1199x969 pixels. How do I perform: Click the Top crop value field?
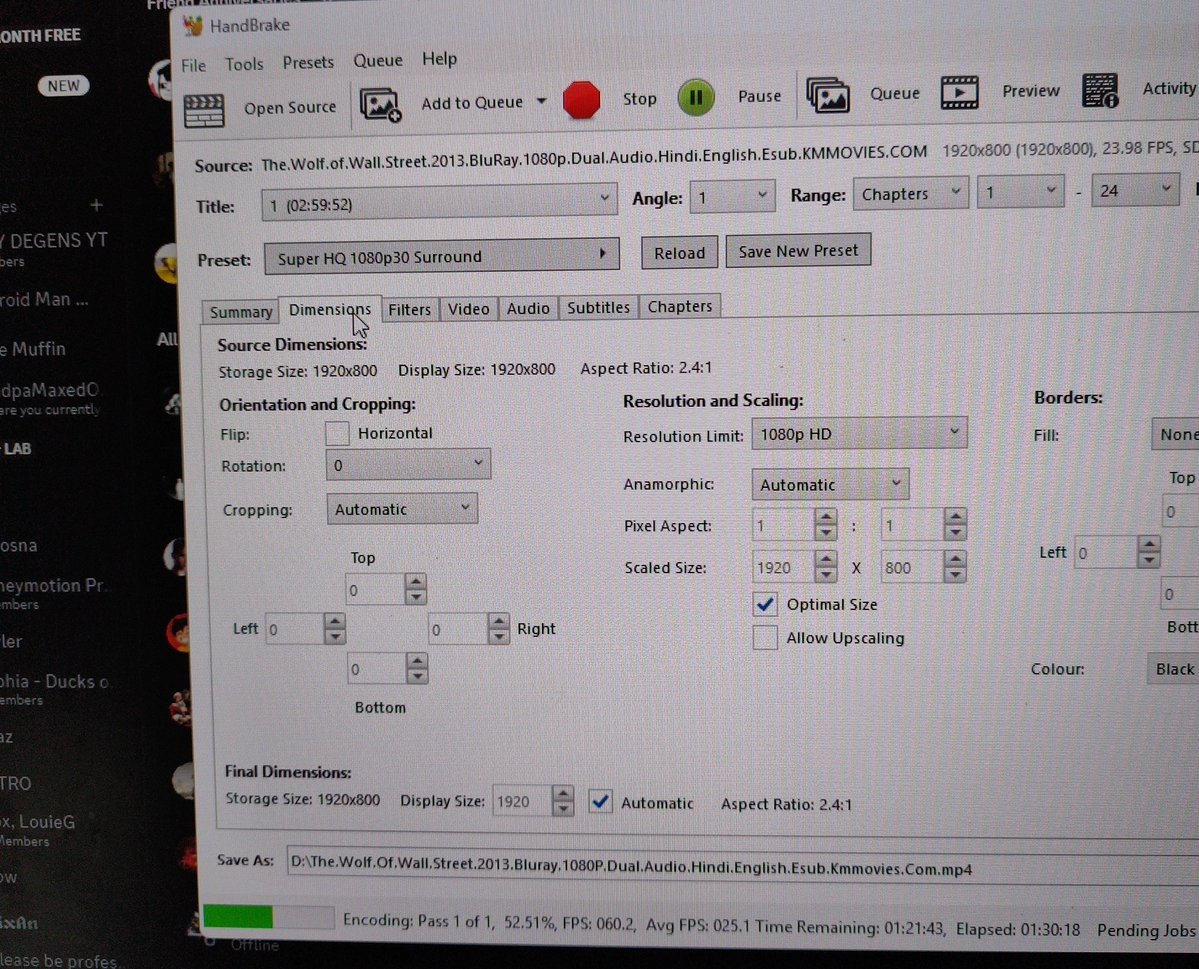pyautogui.click(x=375, y=590)
